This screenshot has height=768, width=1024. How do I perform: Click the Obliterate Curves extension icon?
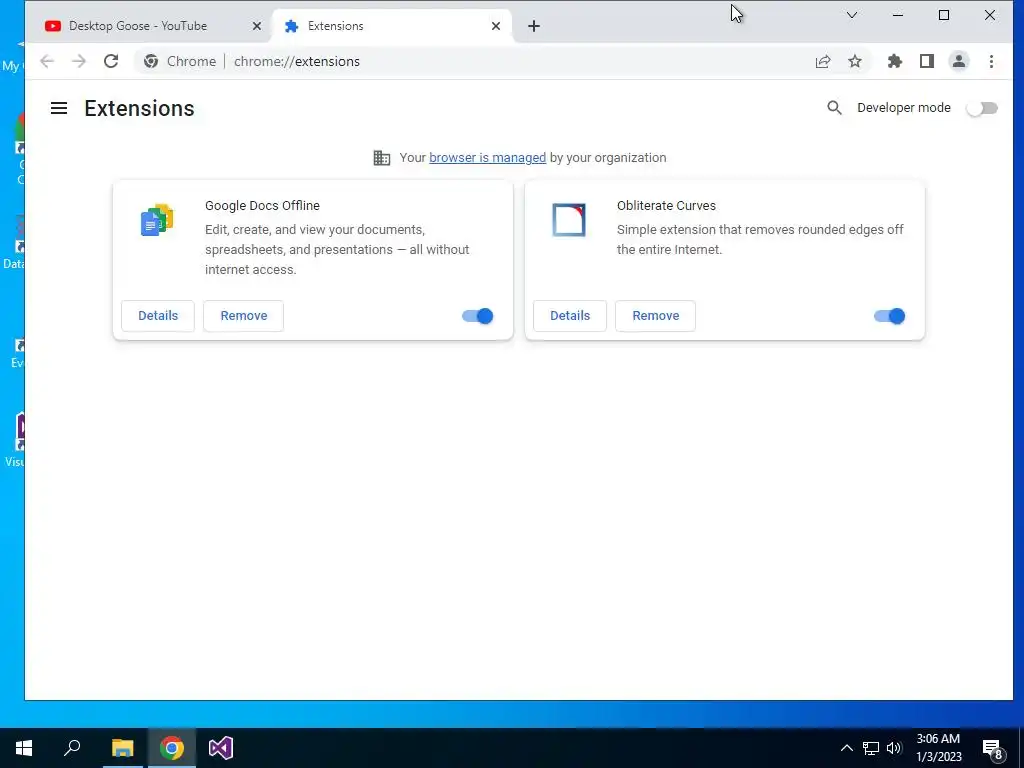point(569,220)
